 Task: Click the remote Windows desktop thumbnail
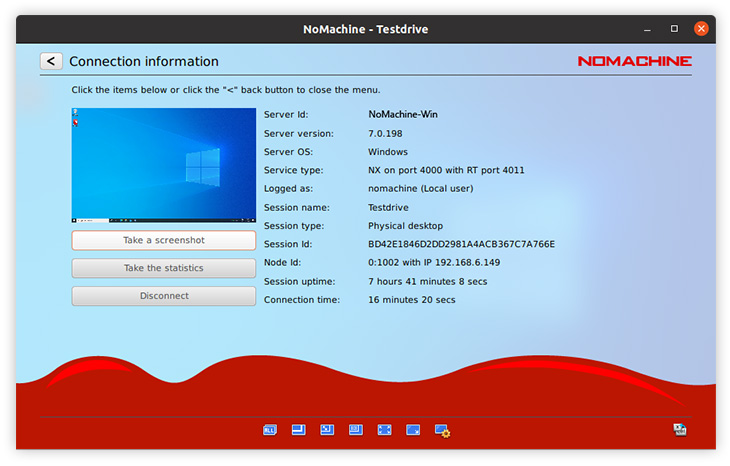pyautogui.click(x=163, y=165)
